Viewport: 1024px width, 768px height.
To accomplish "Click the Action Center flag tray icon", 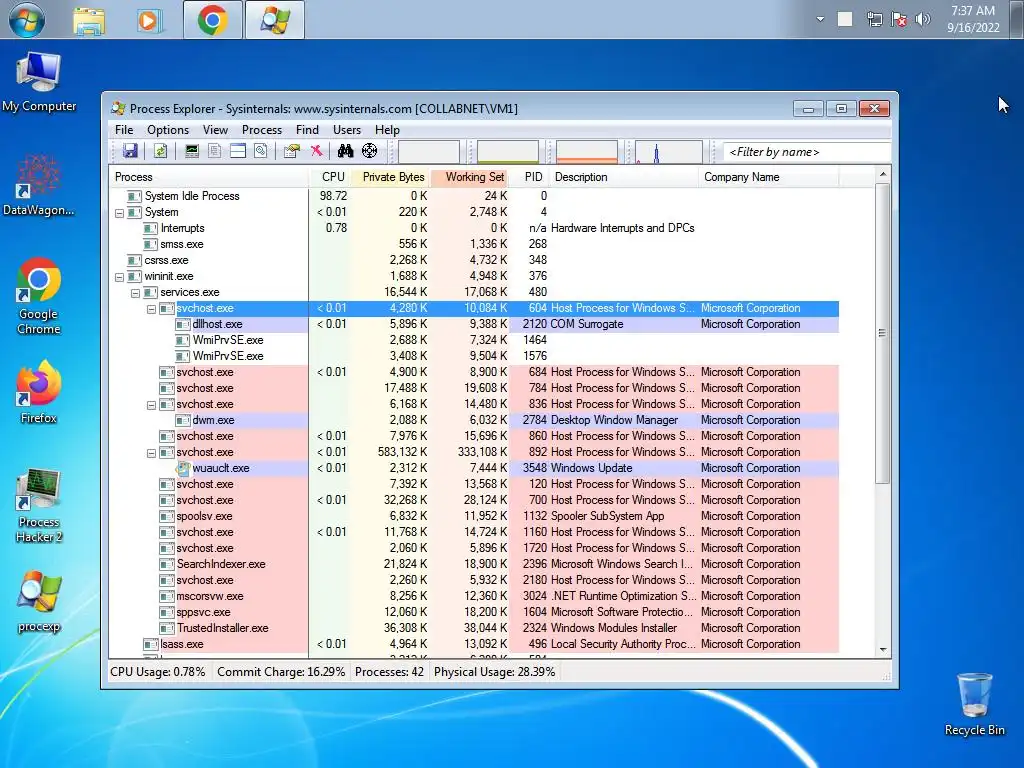I will tap(899, 20).
